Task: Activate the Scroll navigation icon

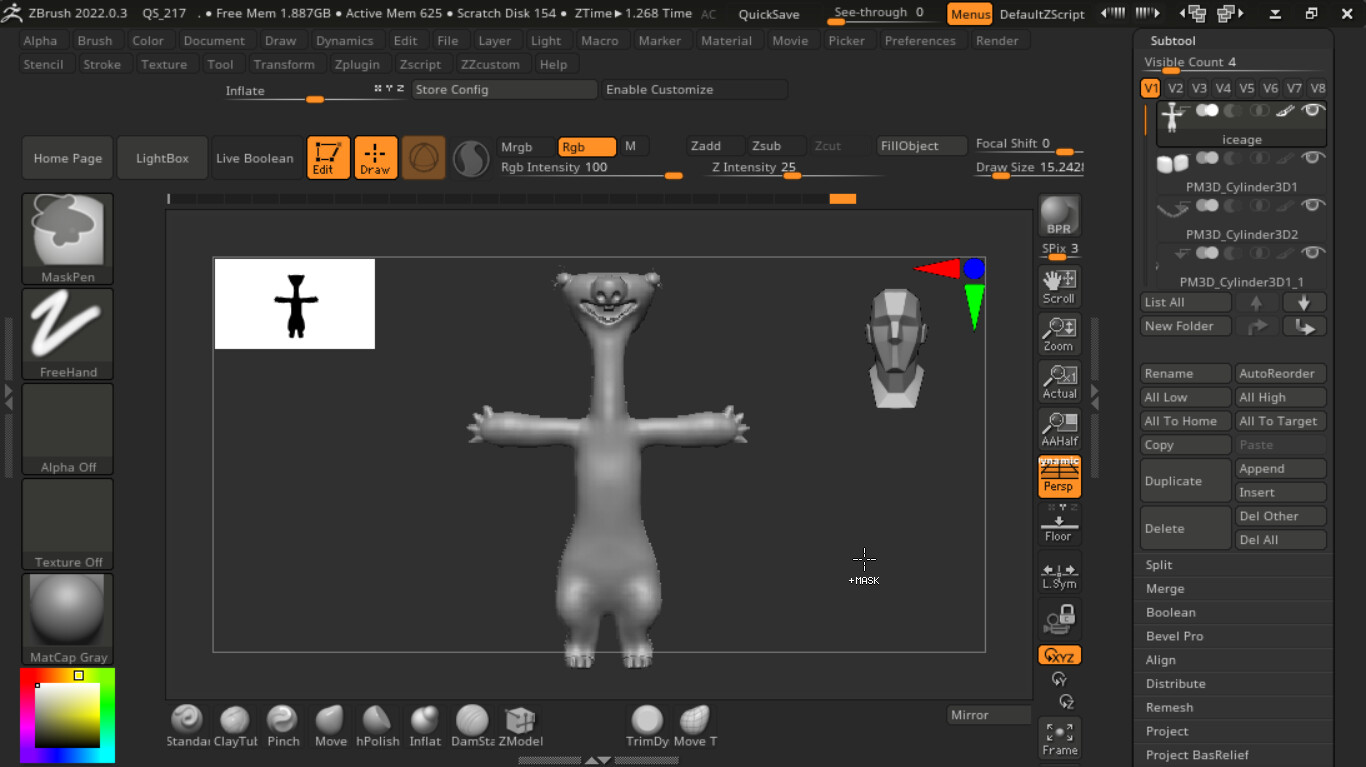Action: pyautogui.click(x=1059, y=285)
